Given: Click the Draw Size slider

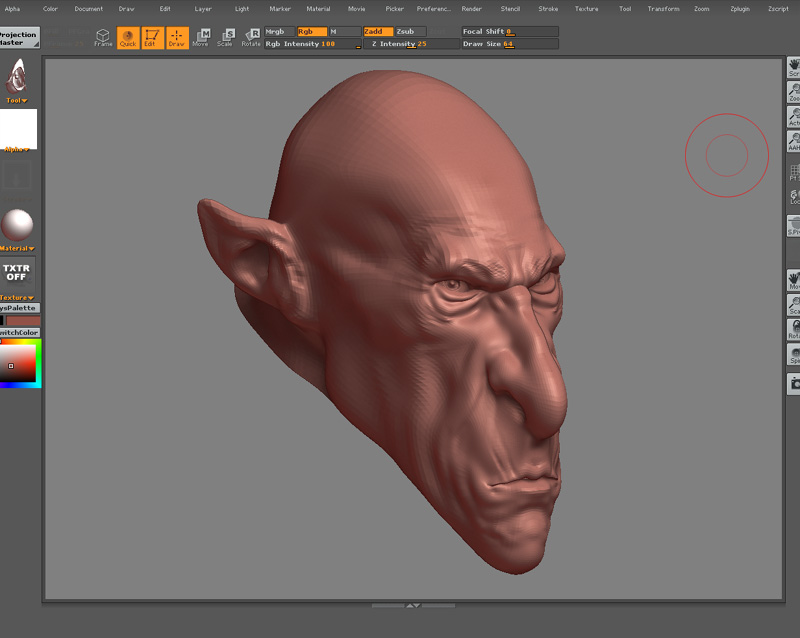Looking at the screenshot, I should tap(510, 44).
